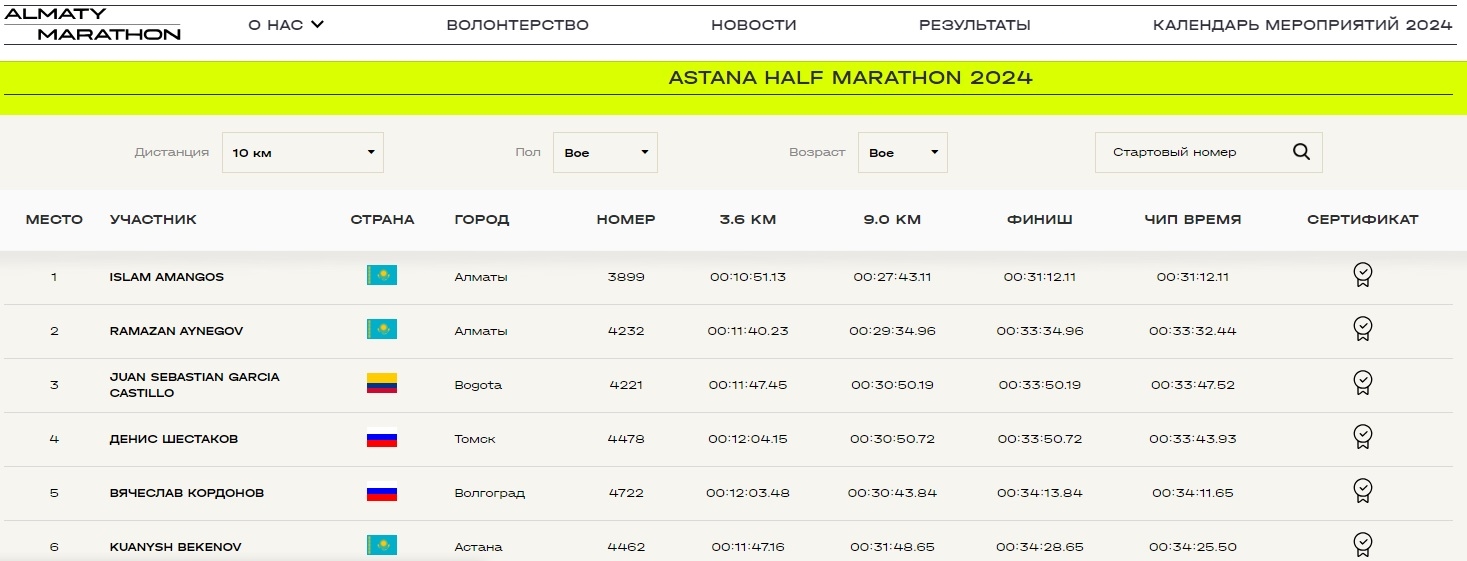The height and width of the screenshot is (561, 1467).
Task: Click certificate icon for Juan Sebastian Garcia Castillo
Action: pyautogui.click(x=1362, y=383)
